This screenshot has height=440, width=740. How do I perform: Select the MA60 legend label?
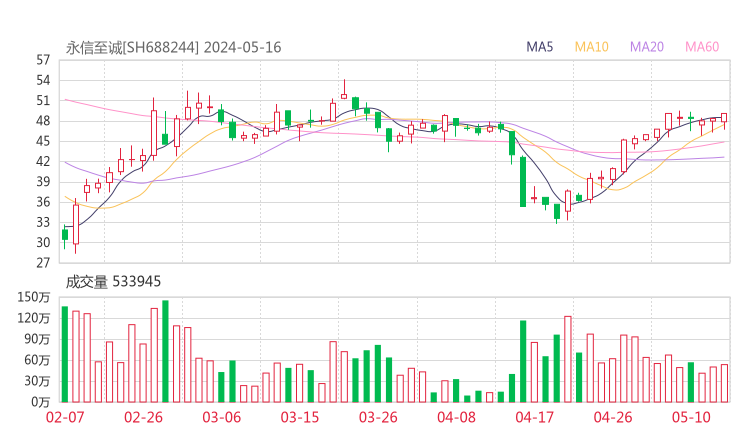(x=702, y=47)
